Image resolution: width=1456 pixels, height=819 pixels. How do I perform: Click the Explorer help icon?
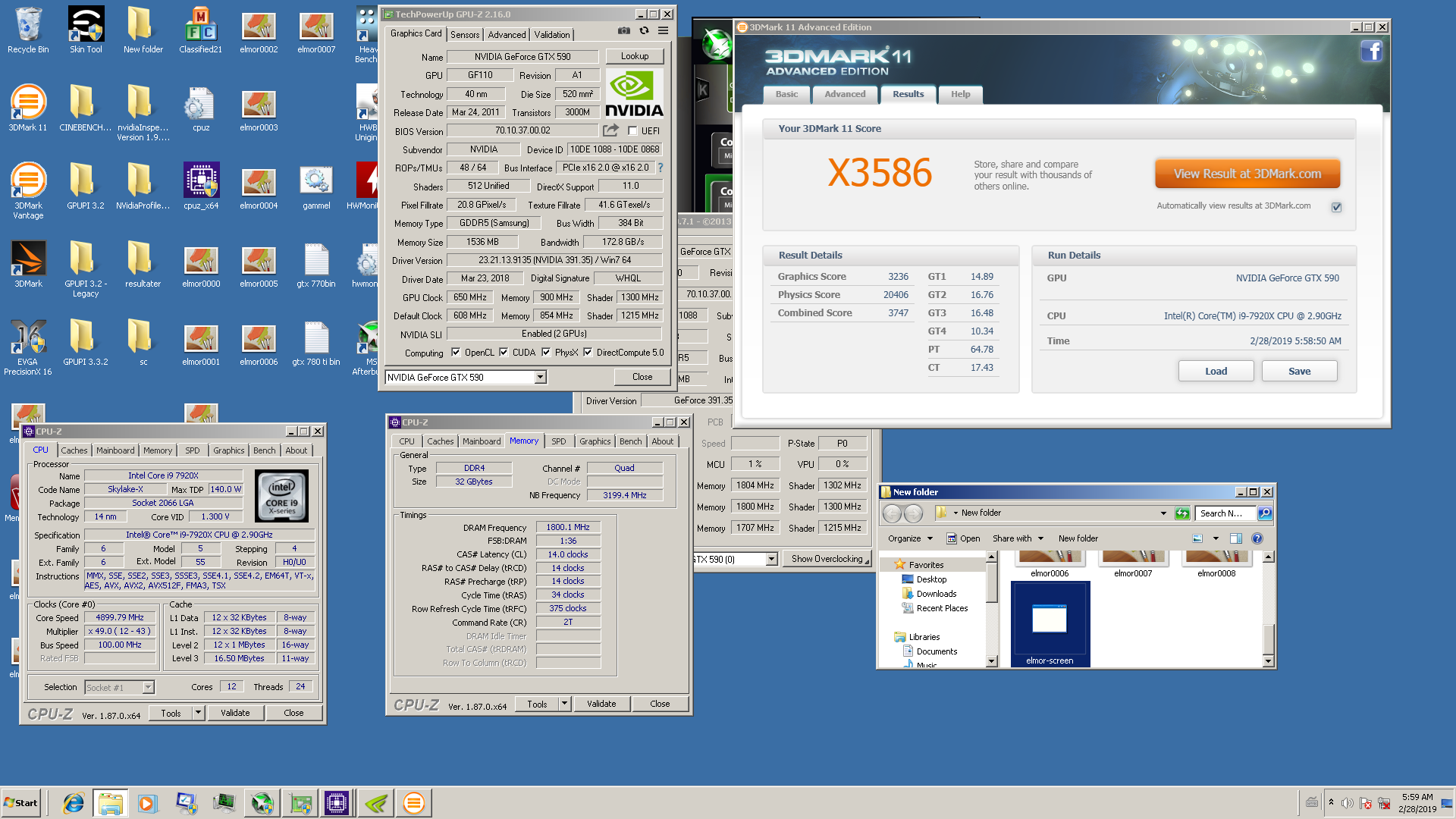[x=1257, y=538]
